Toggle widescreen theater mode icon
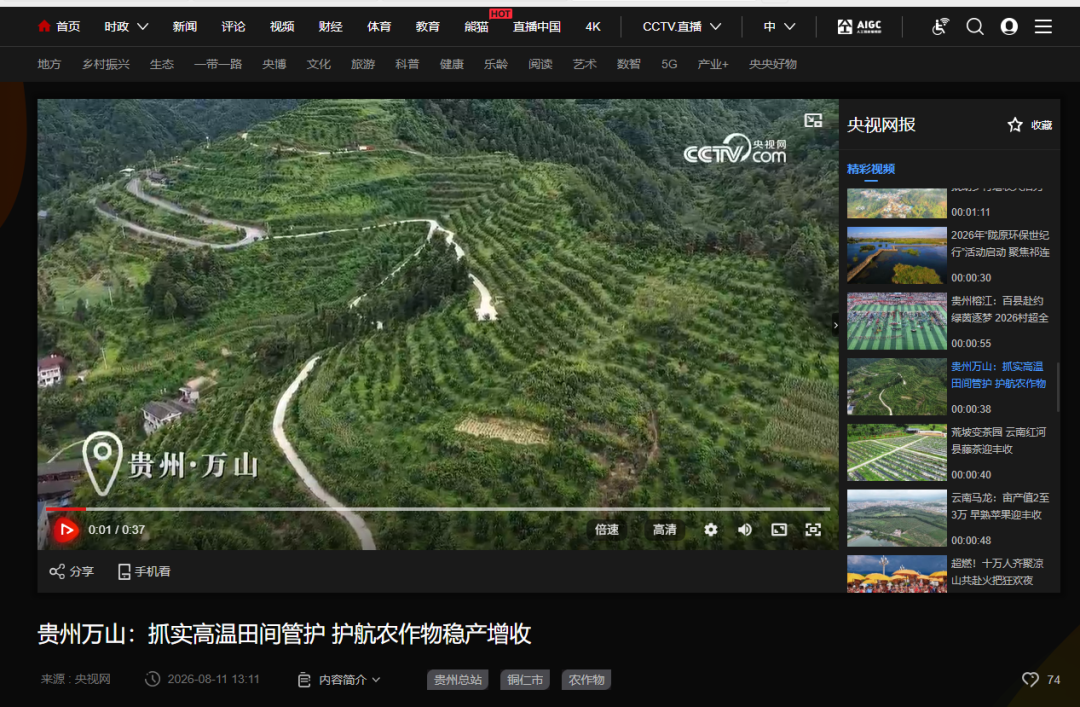1080x707 pixels. pyautogui.click(x=779, y=530)
